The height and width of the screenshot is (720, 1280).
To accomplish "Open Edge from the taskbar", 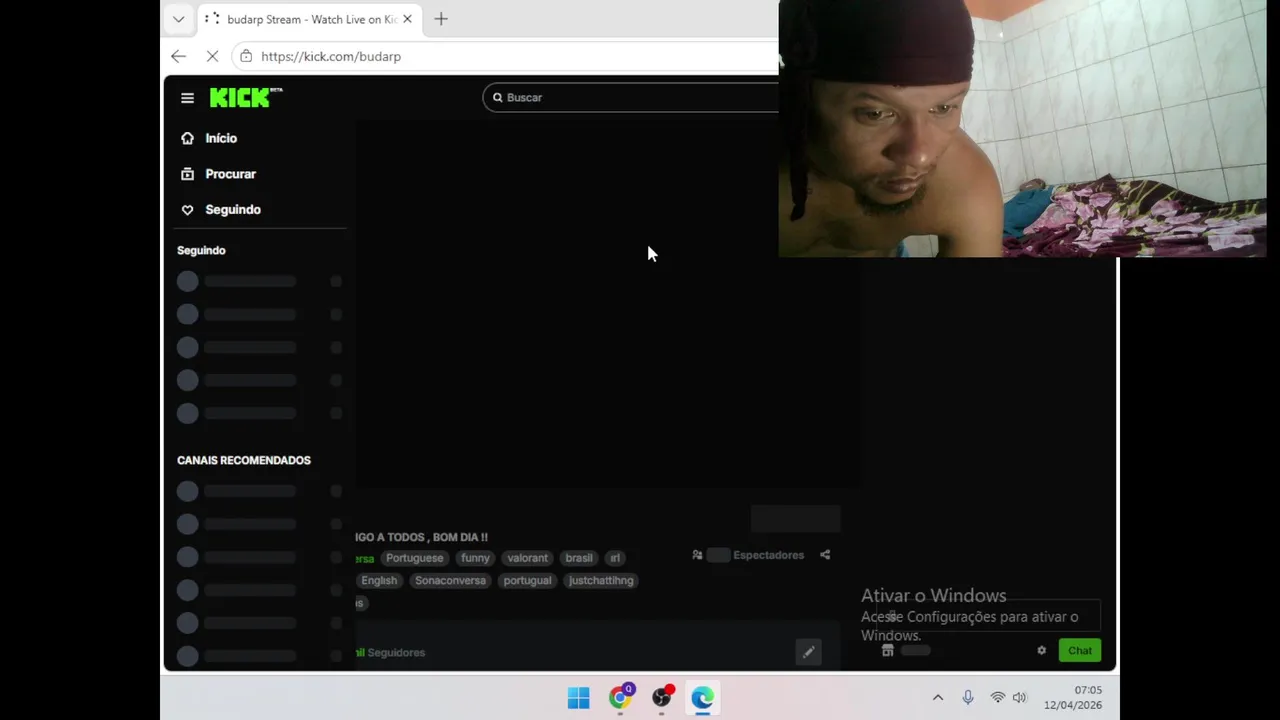I will (x=702, y=698).
